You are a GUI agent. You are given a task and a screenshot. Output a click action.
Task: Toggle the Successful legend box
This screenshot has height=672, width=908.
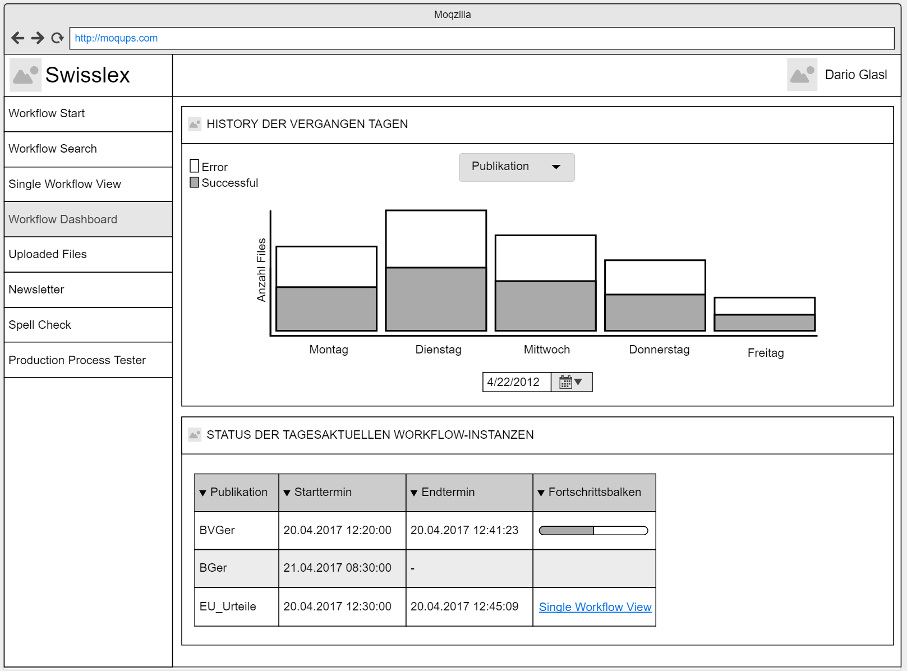[x=195, y=183]
